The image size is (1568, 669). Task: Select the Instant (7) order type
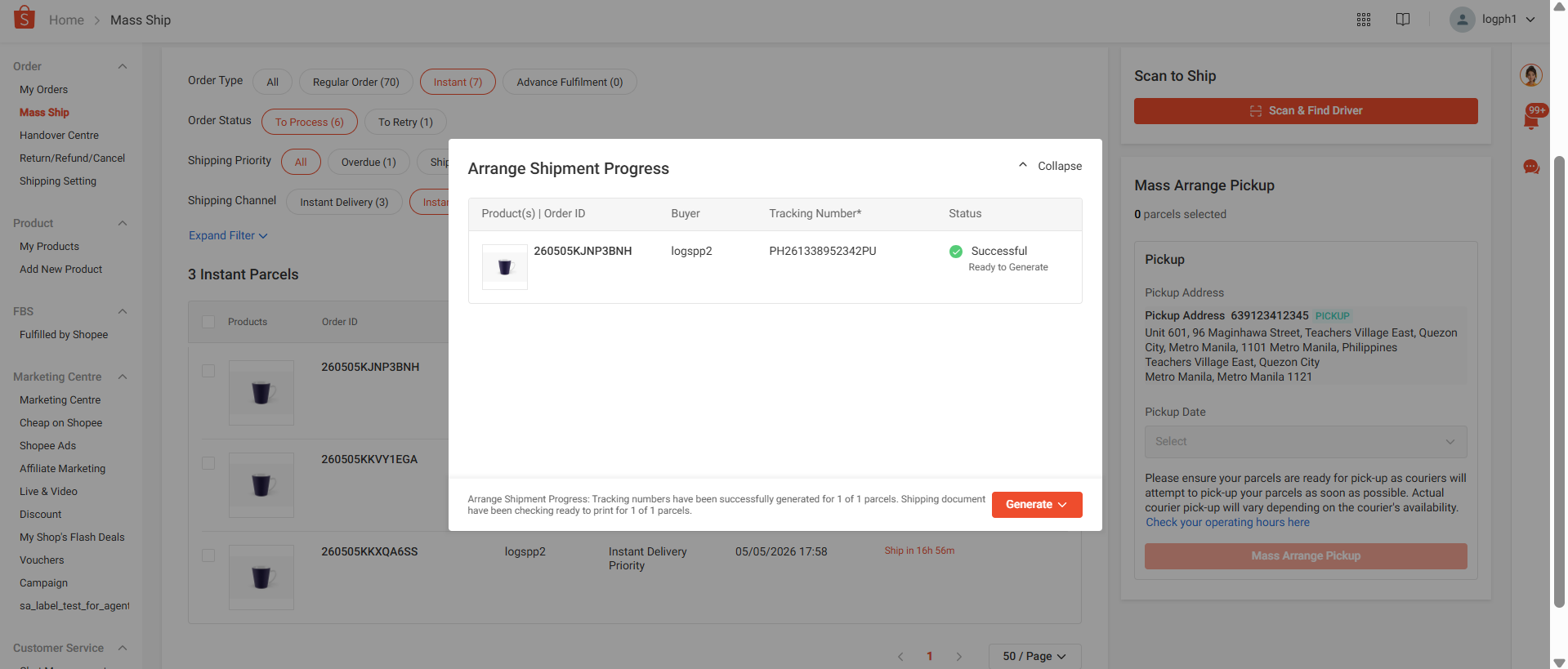coord(458,82)
